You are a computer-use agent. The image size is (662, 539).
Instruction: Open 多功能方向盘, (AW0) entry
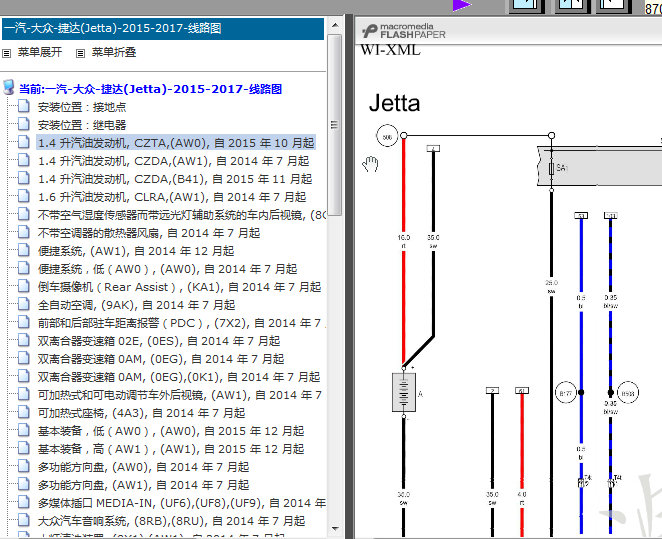coord(144,467)
